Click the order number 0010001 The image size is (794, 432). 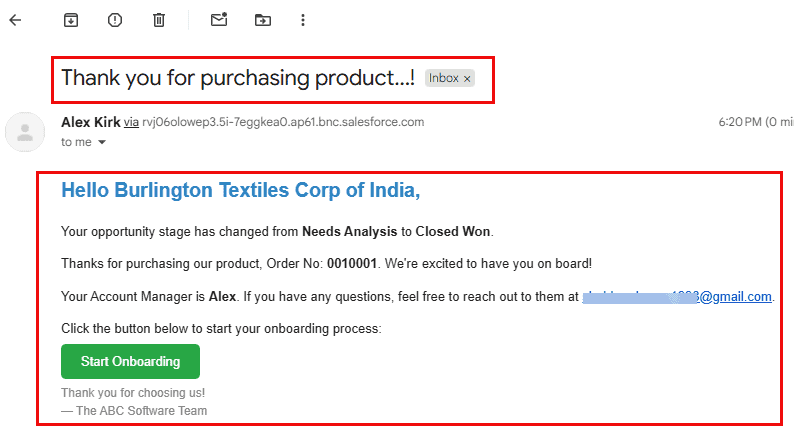point(354,264)
